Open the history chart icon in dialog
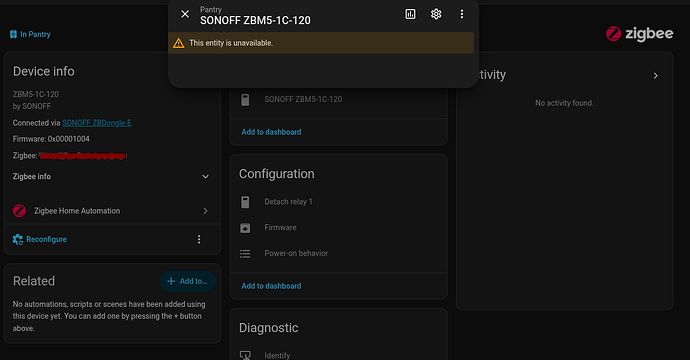Viewport: 690px width, 360px height. (410, 14)
